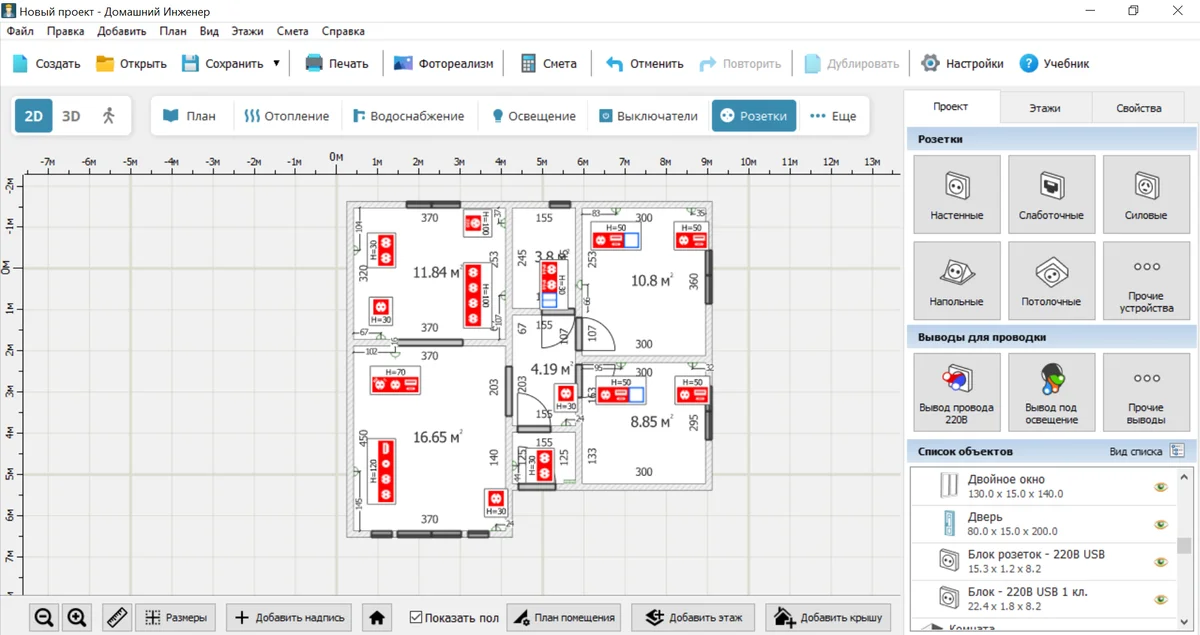Open the Сохранить dropdown arrow

[x=276, y=63]
